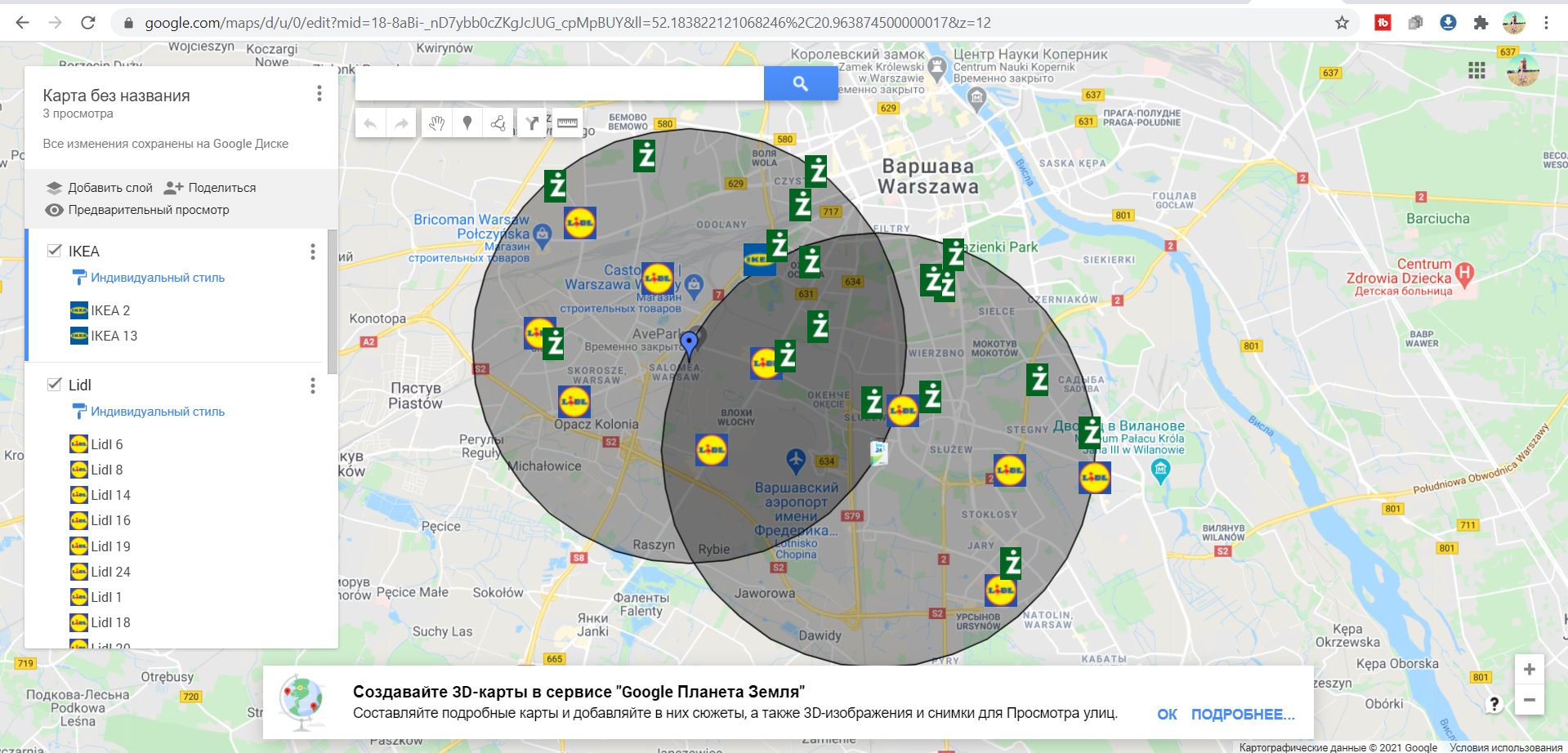The height and width of the screenshot is (753, 1568).
Task: Click the Lidl marker near Ursynów
Action: pyautogui.click(x=1000, y=590)
